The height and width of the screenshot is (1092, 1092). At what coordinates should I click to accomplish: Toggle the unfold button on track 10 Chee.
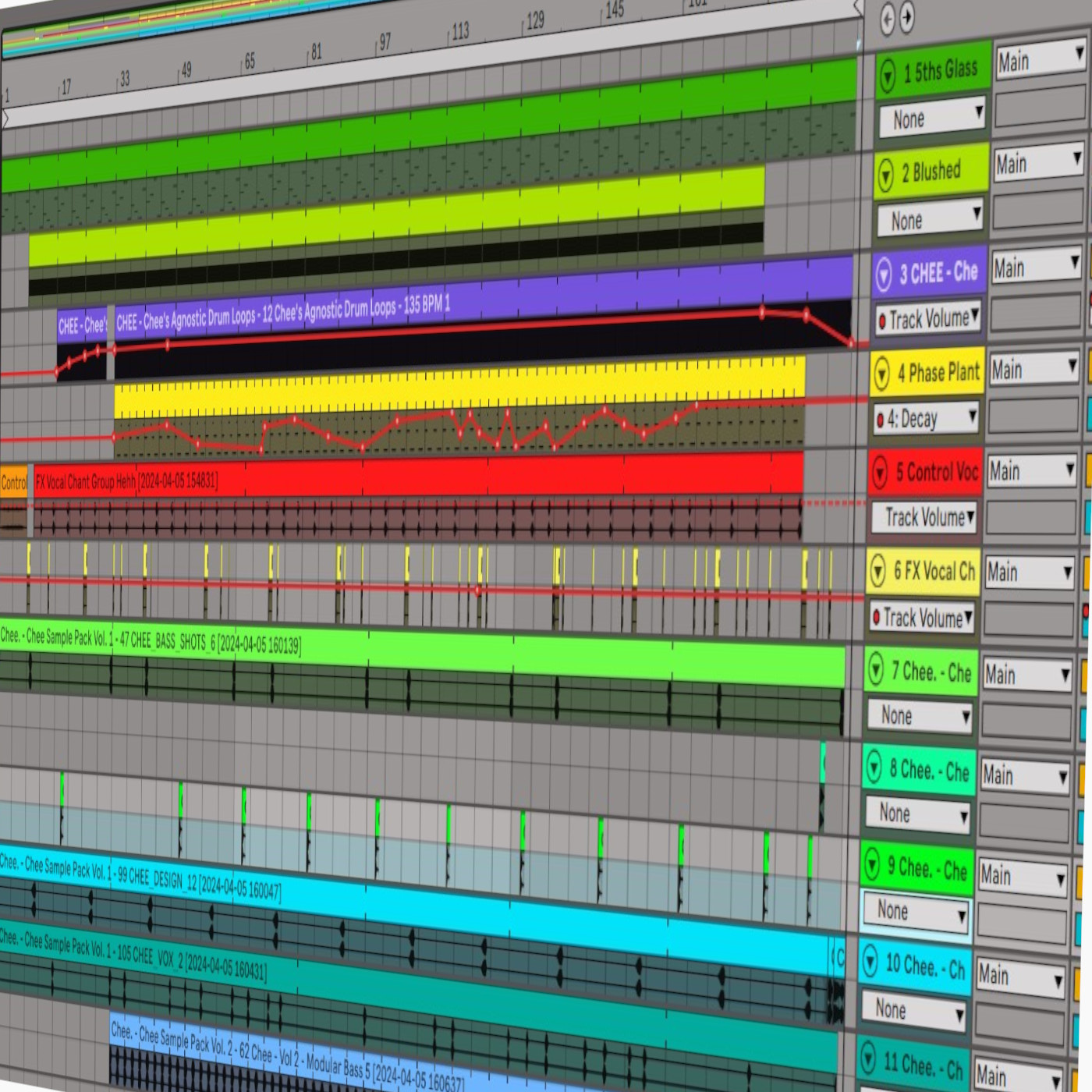870,963
